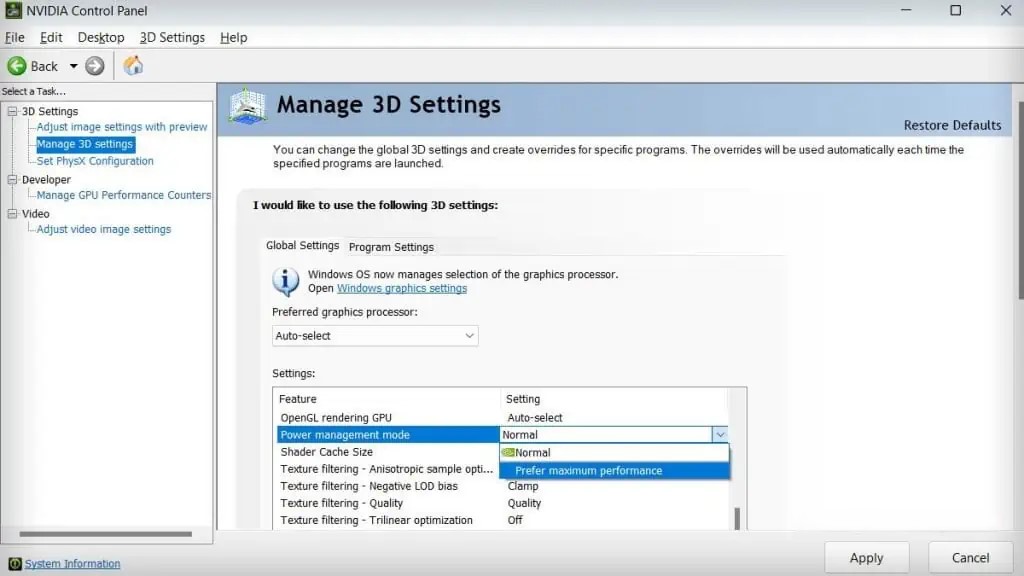Viewport: 1024px width, 576px height.
Task: Click the green Back arrow icon
Action: (x=17, y=66)
